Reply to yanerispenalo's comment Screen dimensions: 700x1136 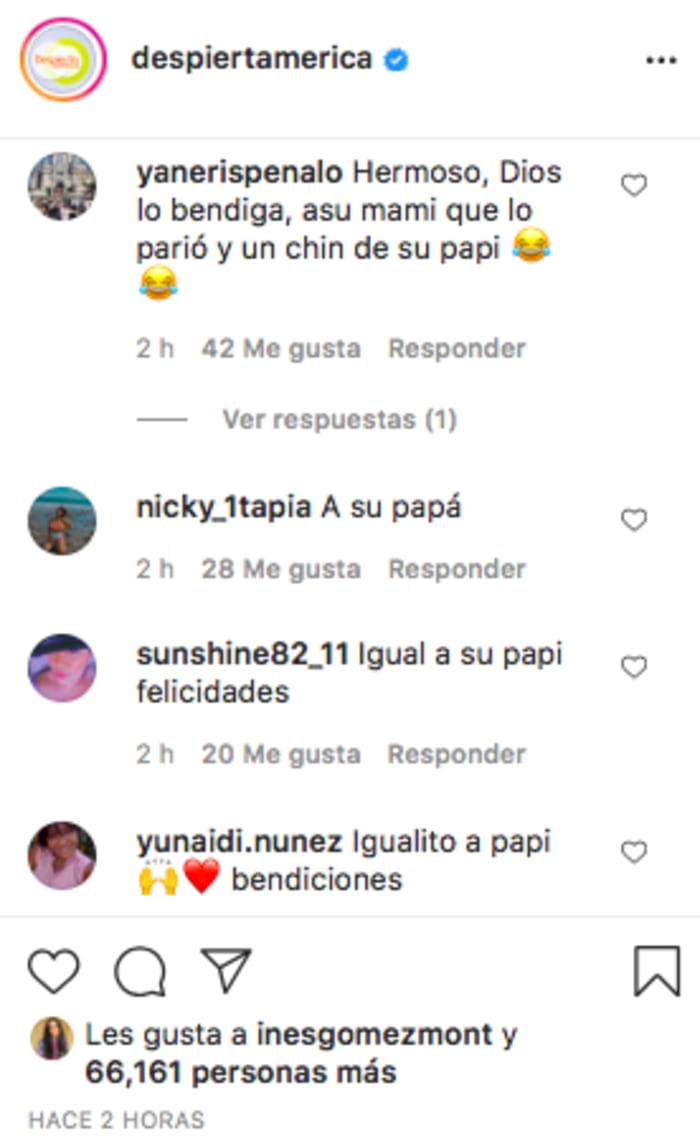coord(457,348)
